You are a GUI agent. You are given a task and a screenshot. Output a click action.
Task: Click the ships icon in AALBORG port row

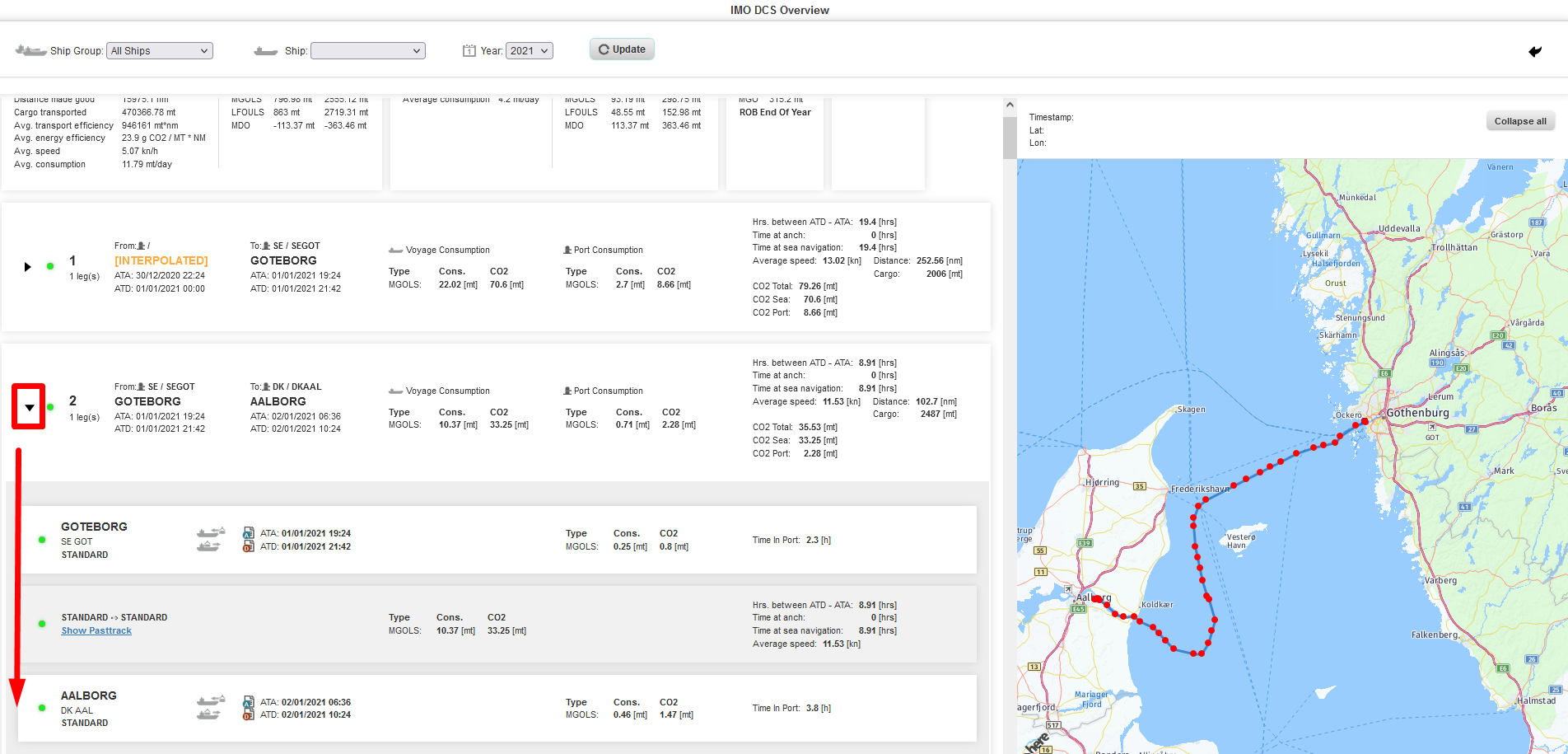[211, 708]
